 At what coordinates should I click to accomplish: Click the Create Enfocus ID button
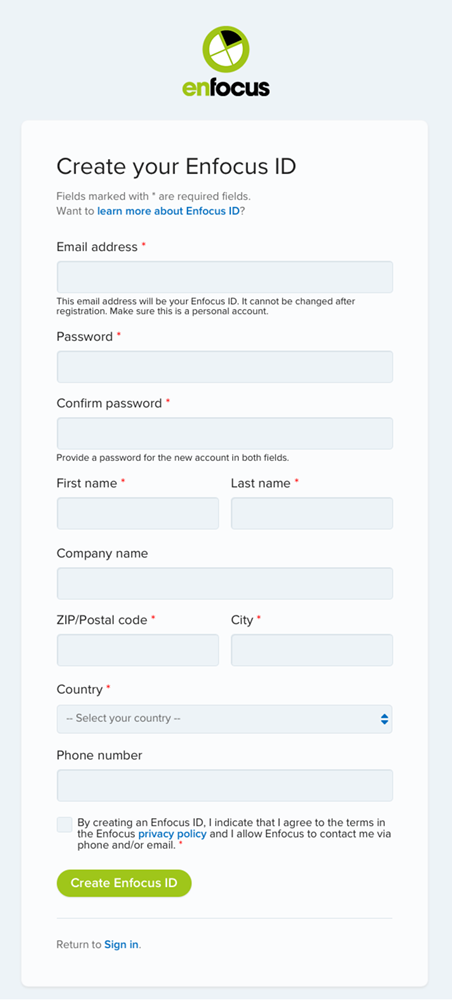[x=124, y=883]
